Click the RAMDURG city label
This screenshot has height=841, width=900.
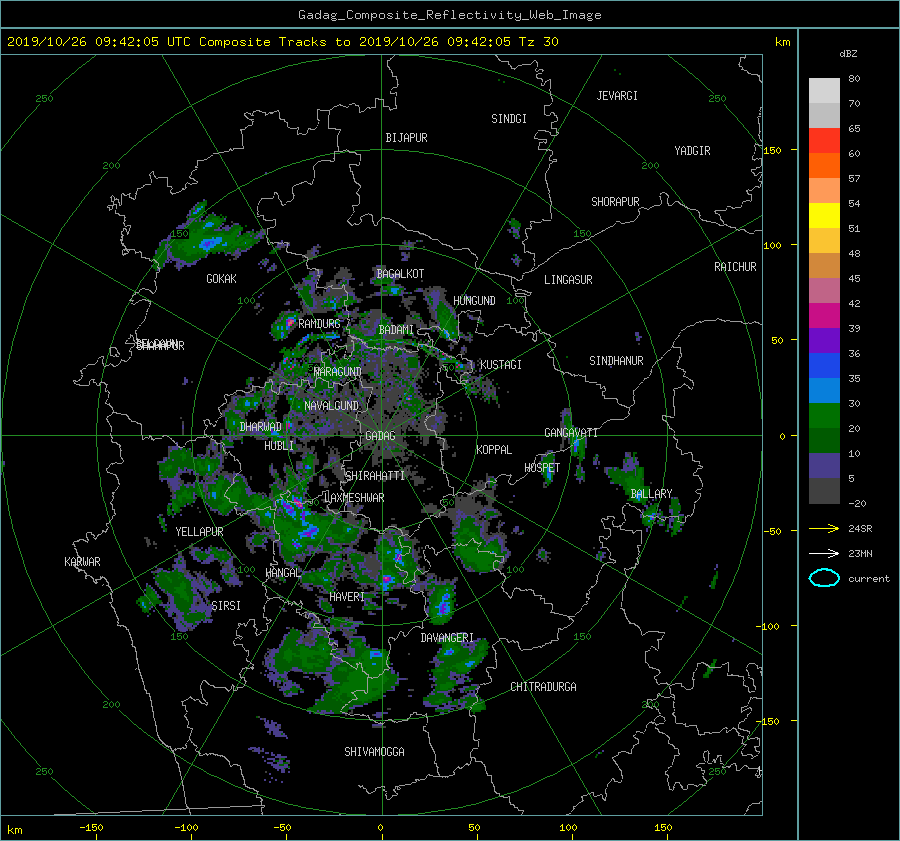(x=319, y=324)
